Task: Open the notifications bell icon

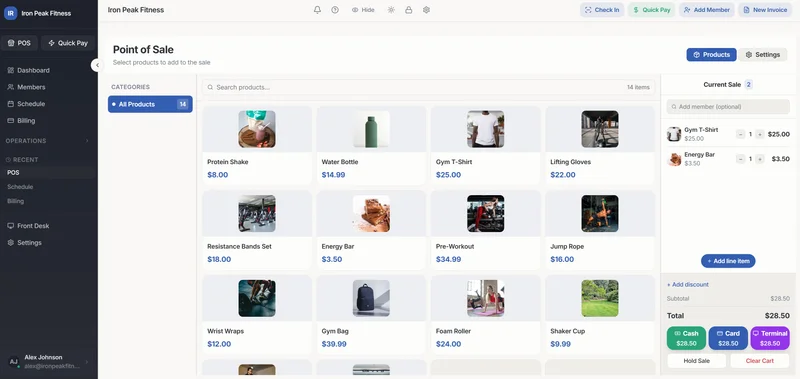Action: pos(317,10)
